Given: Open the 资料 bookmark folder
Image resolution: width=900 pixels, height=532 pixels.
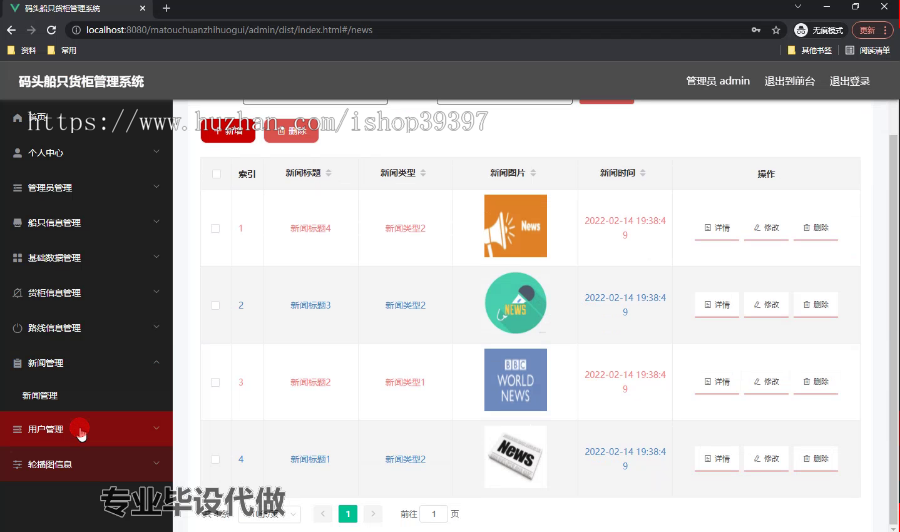Looking at the screenshot, I should 22,51.
